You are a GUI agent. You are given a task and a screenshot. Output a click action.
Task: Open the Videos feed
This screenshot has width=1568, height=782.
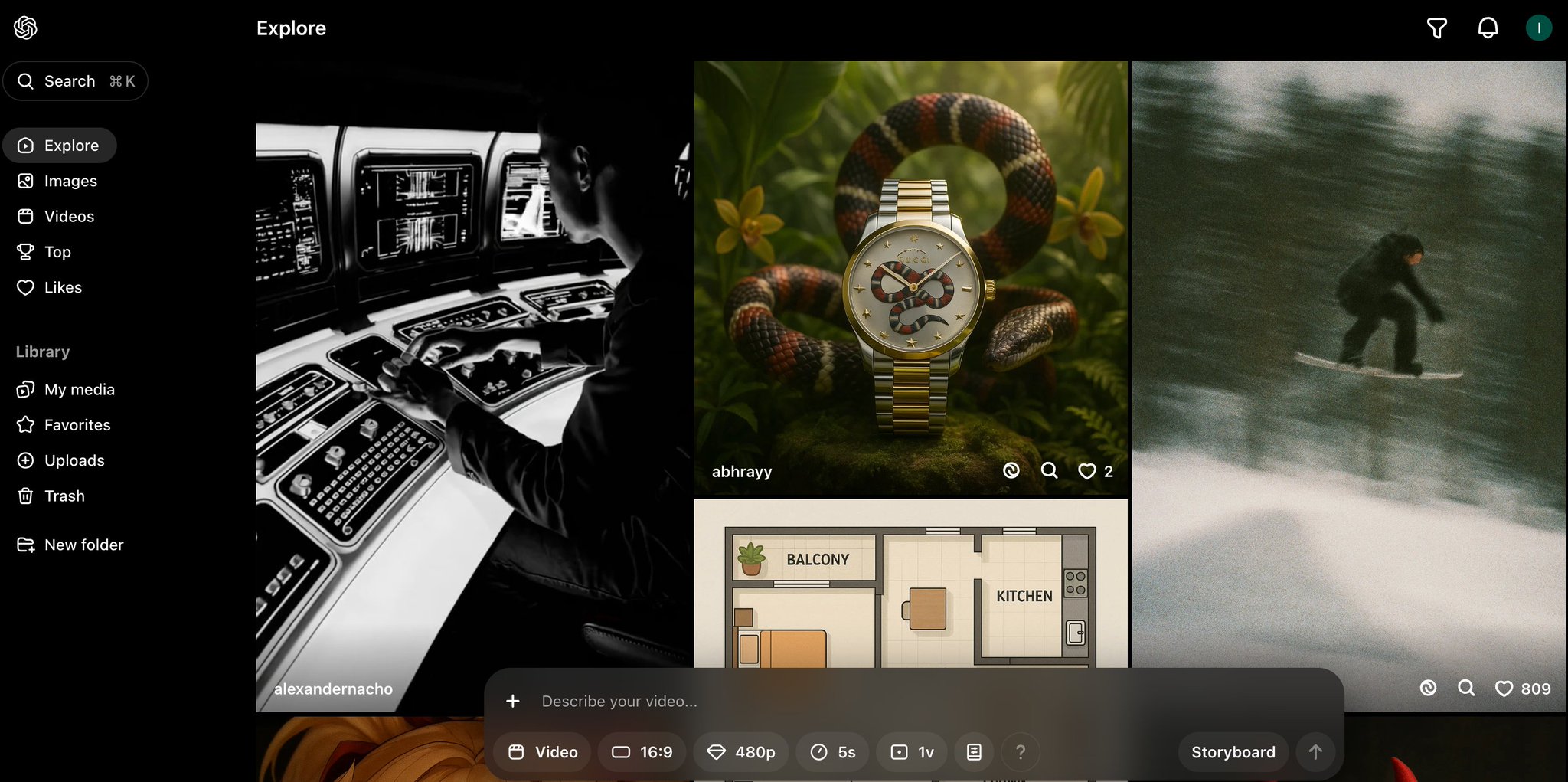pyautogui.click(x=56, y=216)
